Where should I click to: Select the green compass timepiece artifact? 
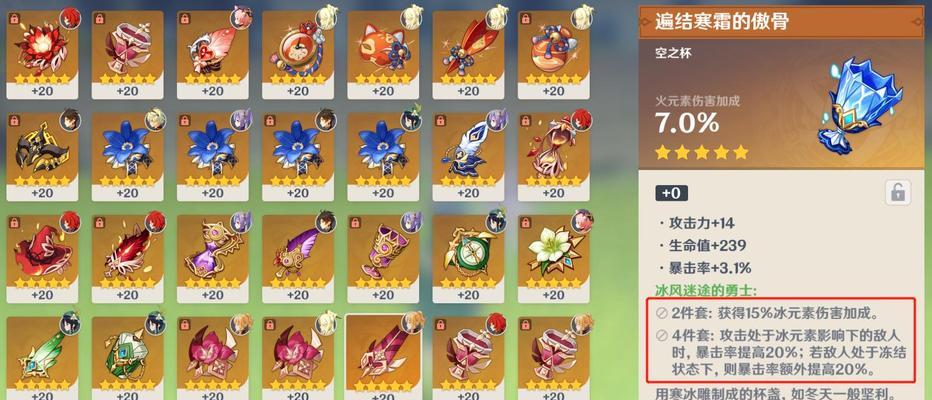coord(468,259)
